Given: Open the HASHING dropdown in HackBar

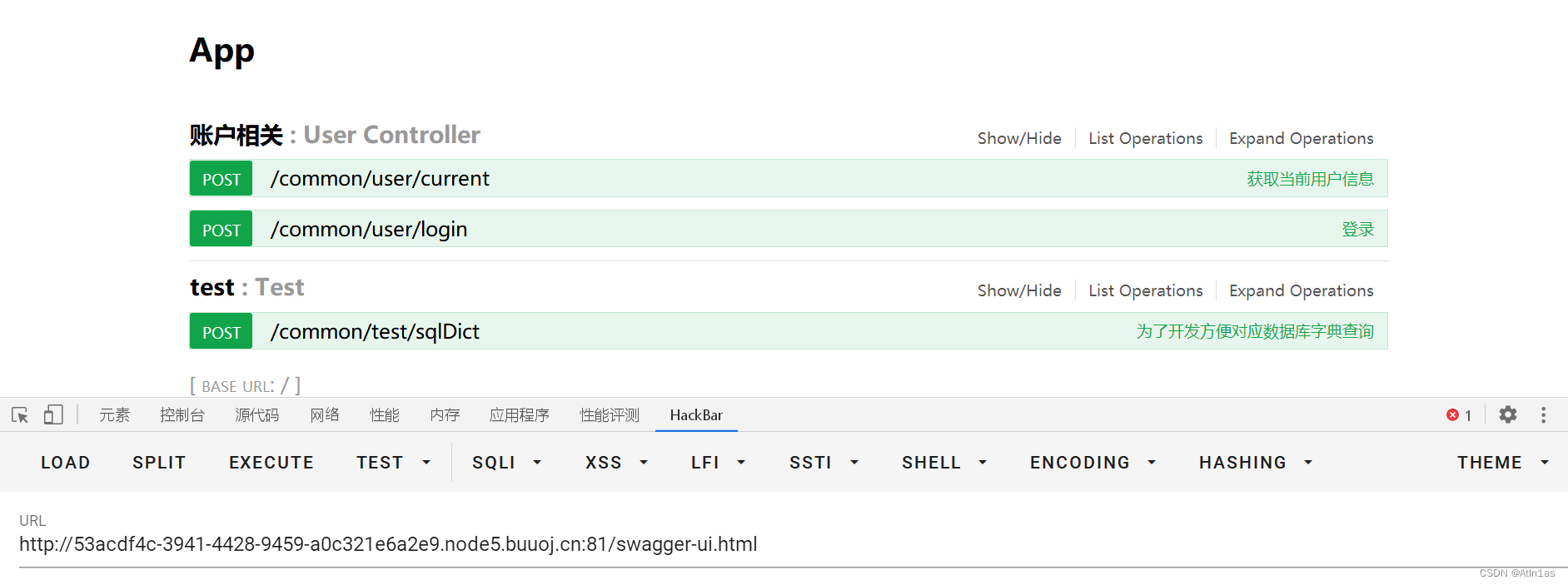Looking at the screenshot, I should (x=1254, y=462).
